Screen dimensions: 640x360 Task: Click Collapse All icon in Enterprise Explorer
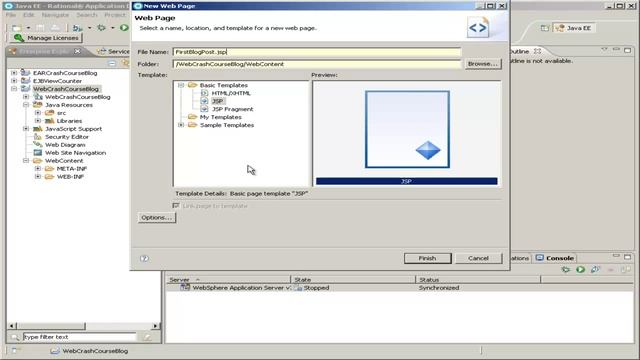tap(112, 63)
